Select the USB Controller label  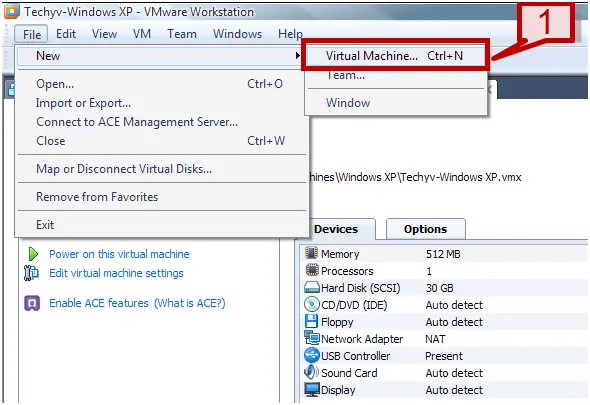tap(355, 356)
